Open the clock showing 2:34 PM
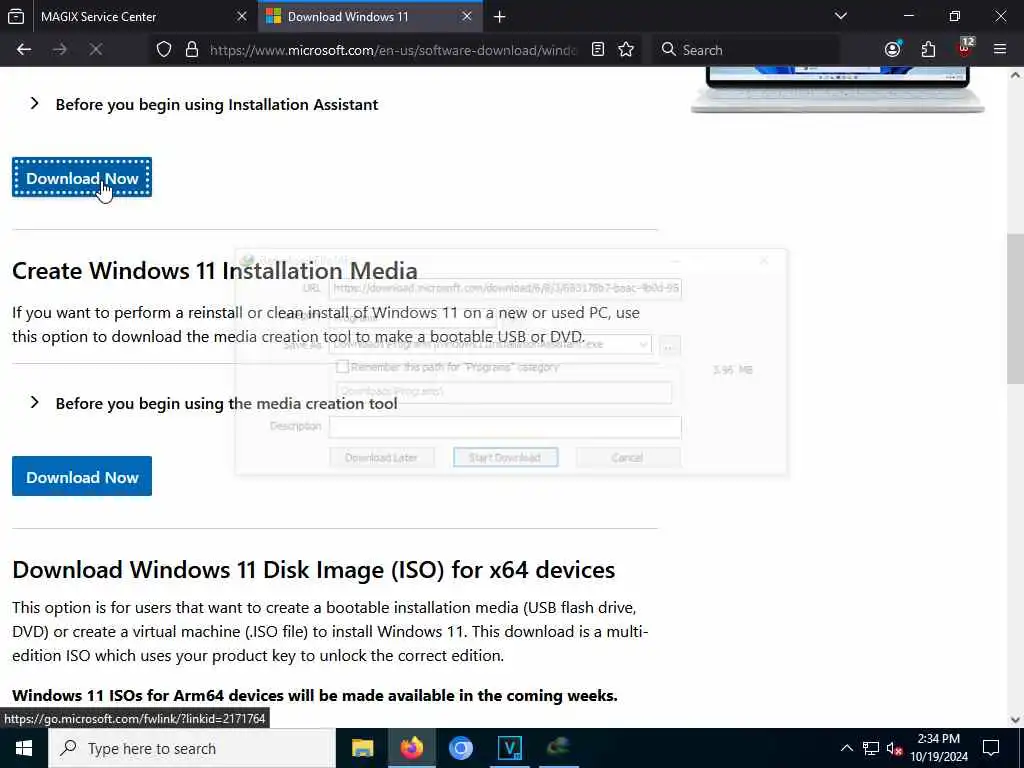Image resolution: width=1024 pixels, height=768 pixels. click(938, 748)
